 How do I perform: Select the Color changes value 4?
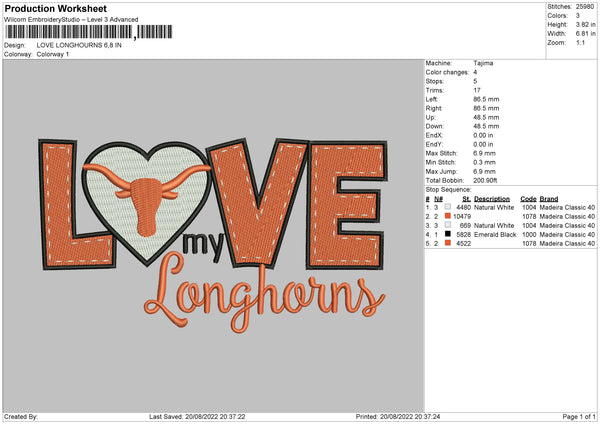[x=475, y=72]
